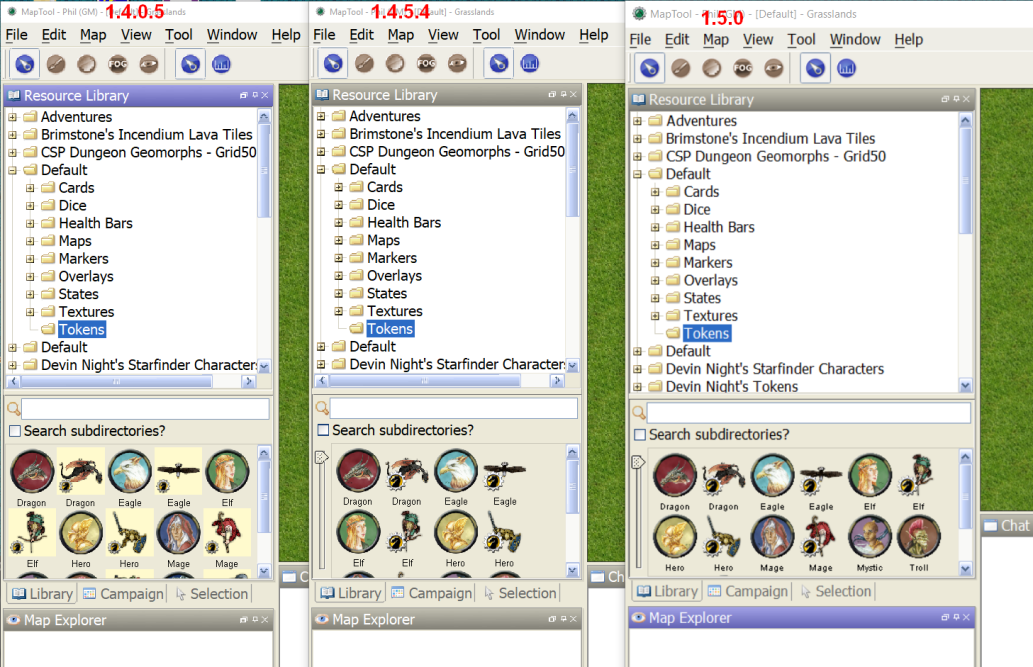The height and width of the screenshot is (667, 1033).
Task: Select Dice folder in middle window tree
Action: point(380,204)
